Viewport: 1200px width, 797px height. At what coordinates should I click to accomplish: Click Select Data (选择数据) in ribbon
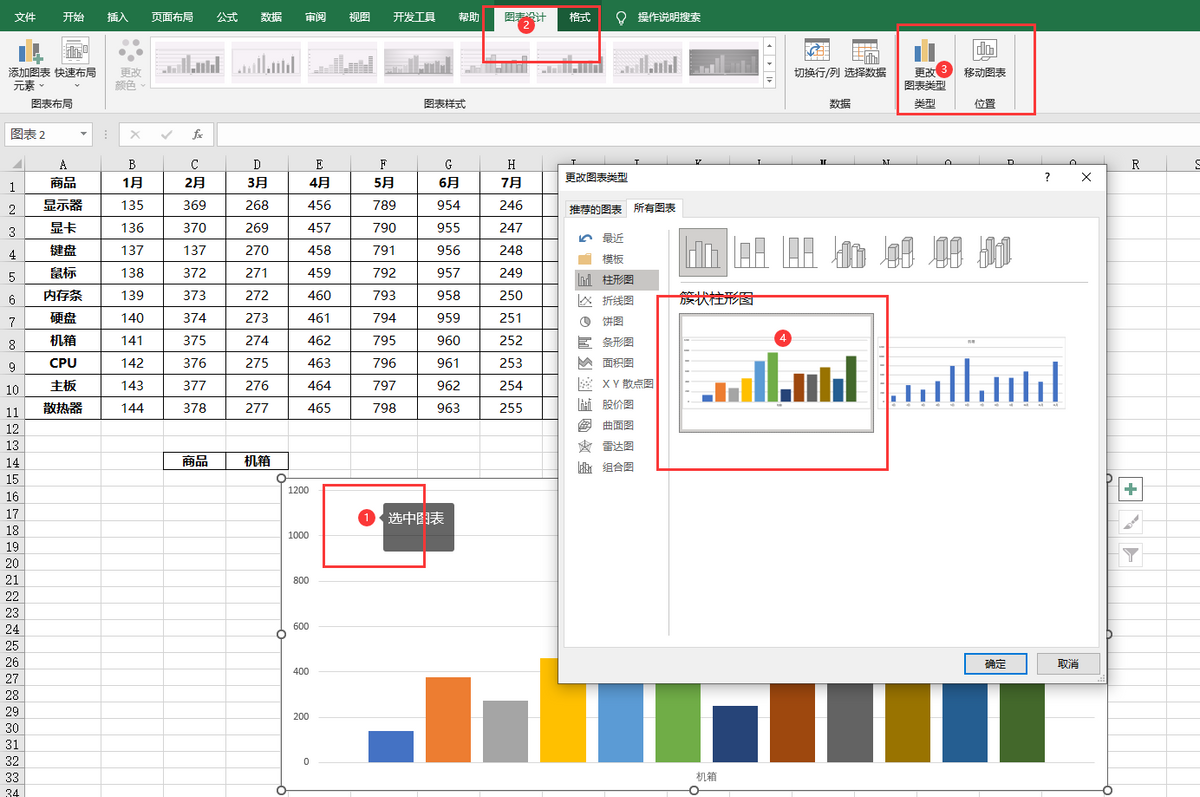(x=865, y=58)
